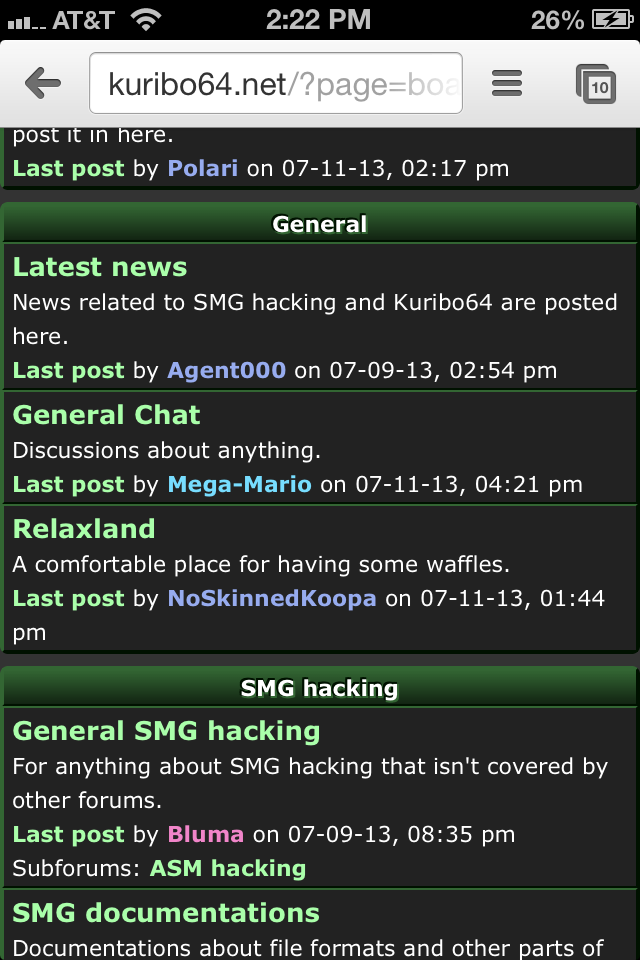Image resolution: width=640 pixels, height=960 pixels.
Task: View Mega-Mario's user profile
Action: (x=239, y=484)
